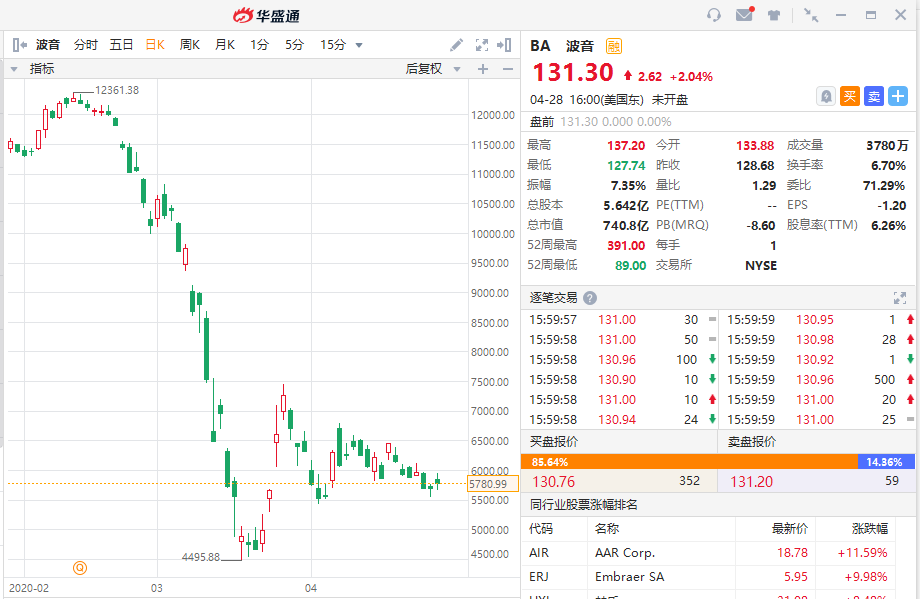Screen dimensions: 920x599
Task: Open help icon next to 逐笔交易
Action: (590, 298)
